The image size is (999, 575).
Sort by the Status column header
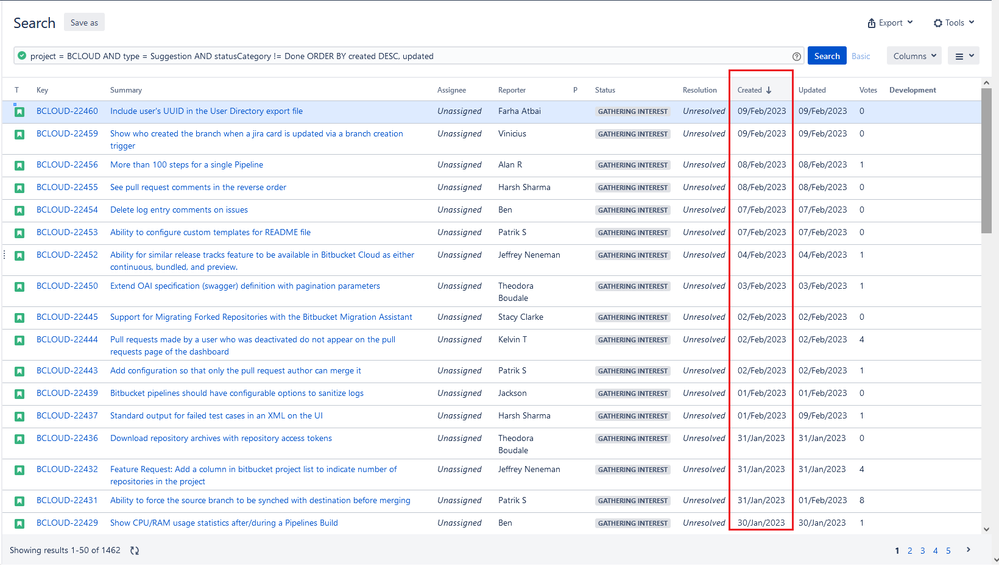tap(605, 90)
